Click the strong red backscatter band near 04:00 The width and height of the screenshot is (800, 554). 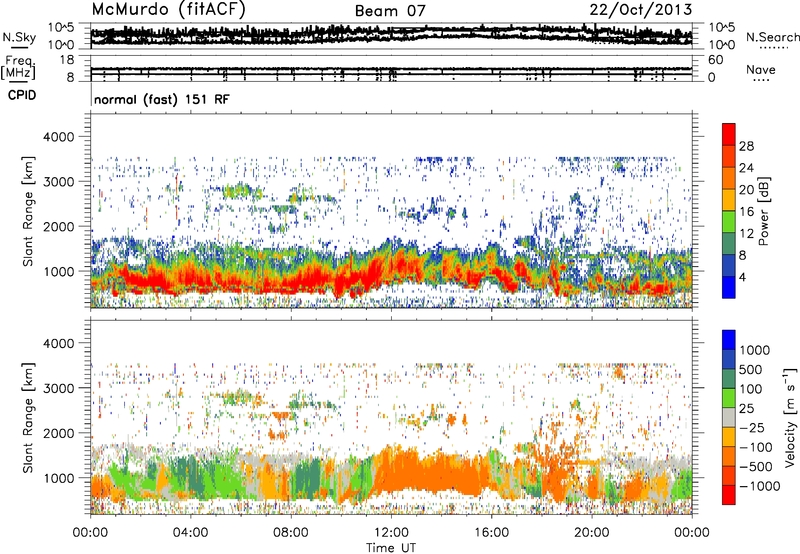[x=190, y=280]
